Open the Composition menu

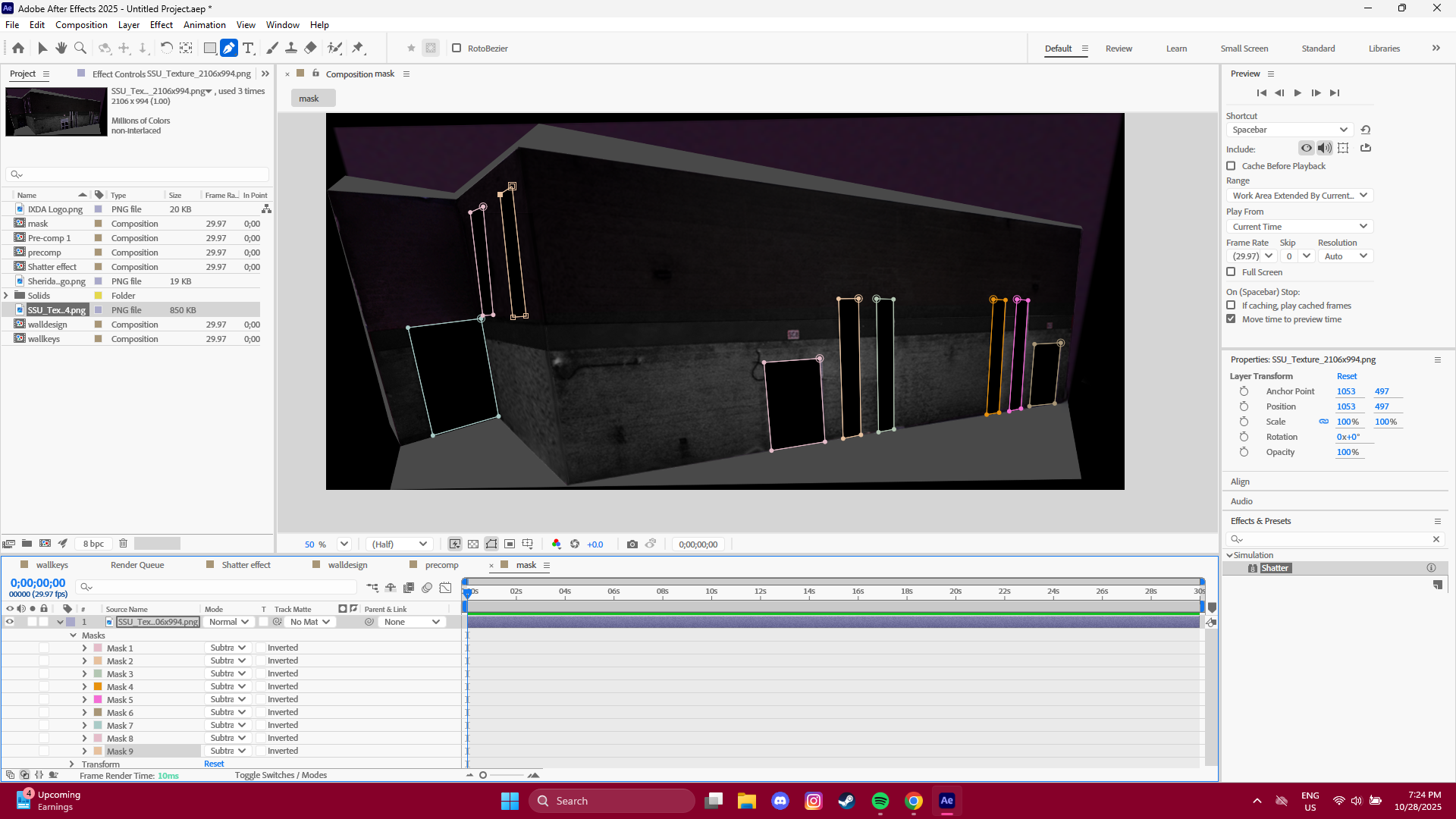point(80,24)
